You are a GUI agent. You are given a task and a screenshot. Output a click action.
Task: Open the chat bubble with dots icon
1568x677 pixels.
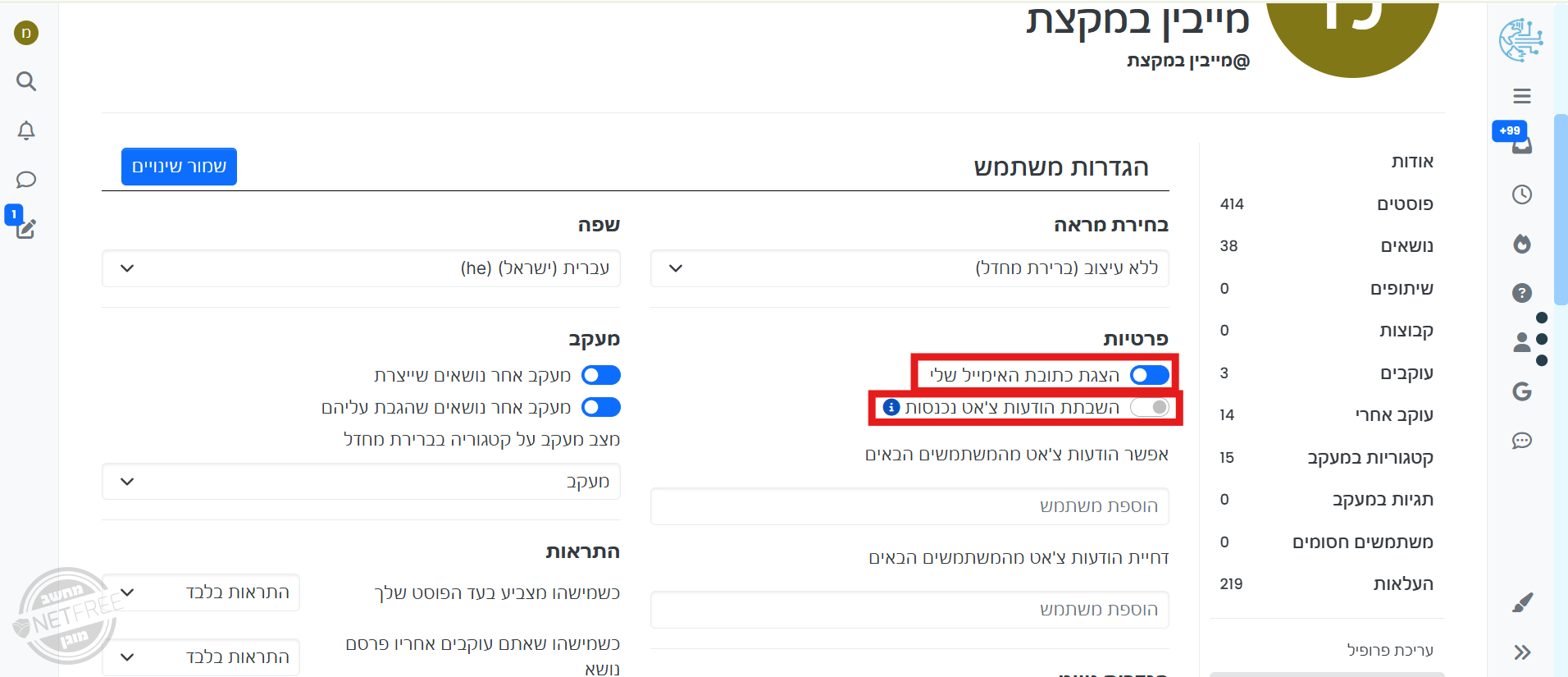(1522, 441)
